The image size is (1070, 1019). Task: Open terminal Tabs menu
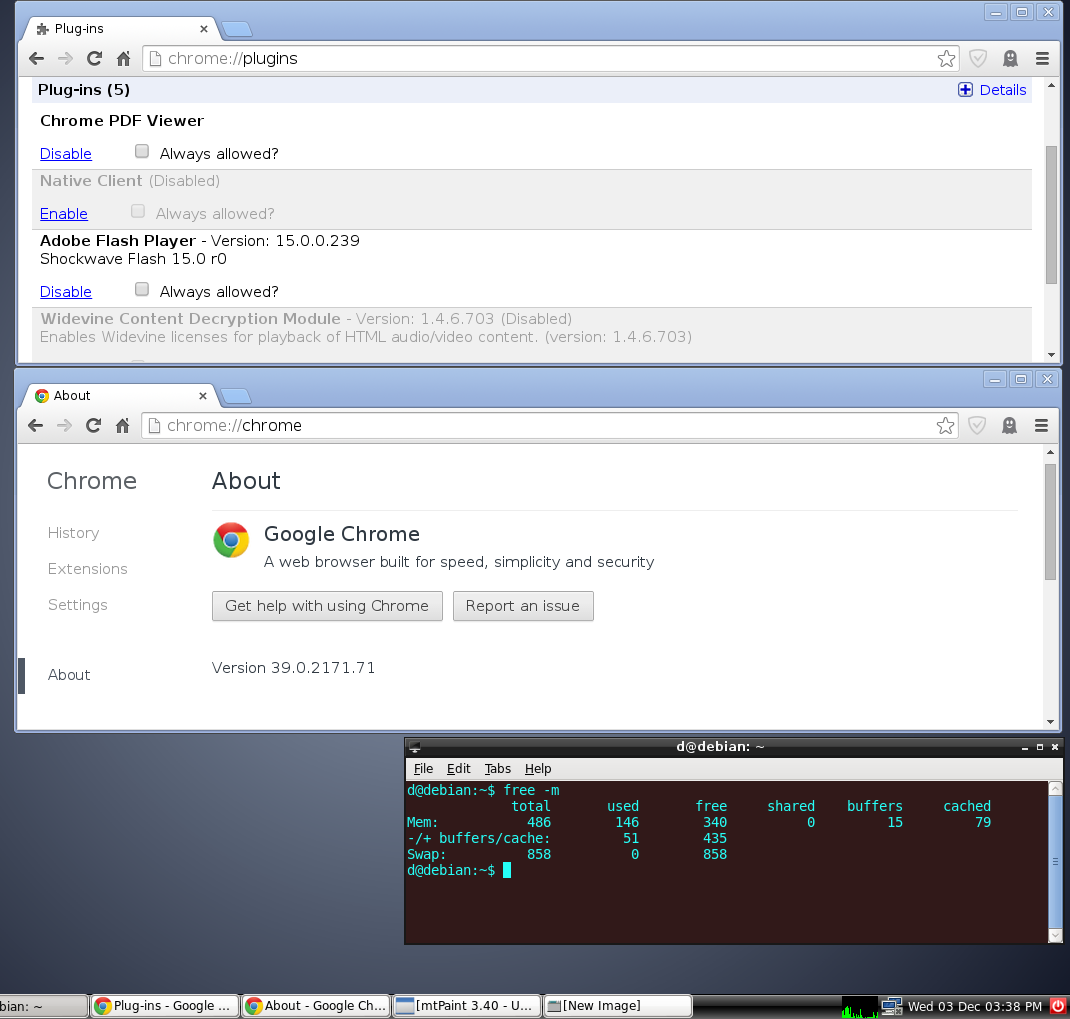[x=497, y=769]
